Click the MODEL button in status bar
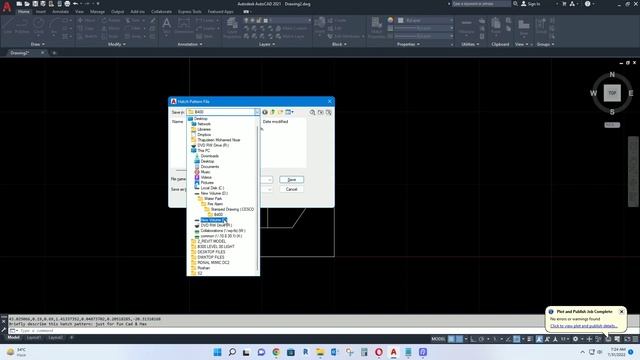Screen dimensions: 640x360 point(438,339)
